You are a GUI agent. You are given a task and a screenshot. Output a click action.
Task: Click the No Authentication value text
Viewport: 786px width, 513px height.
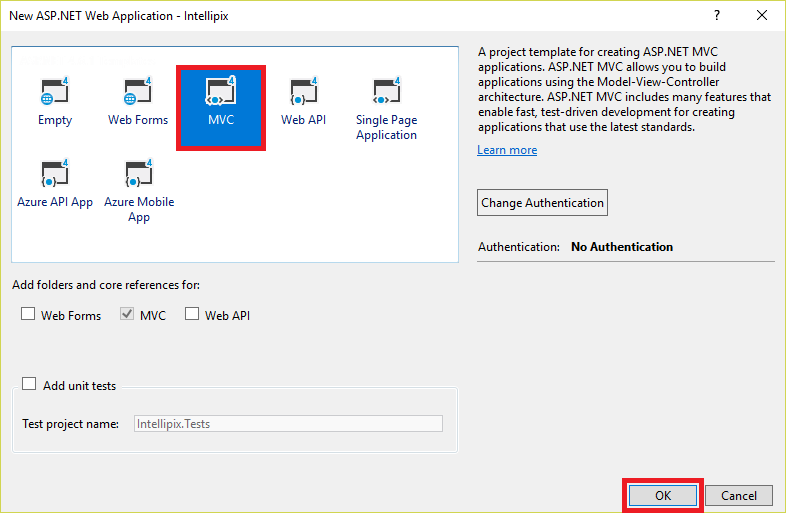pyautogui.click(x=622, y=247)
